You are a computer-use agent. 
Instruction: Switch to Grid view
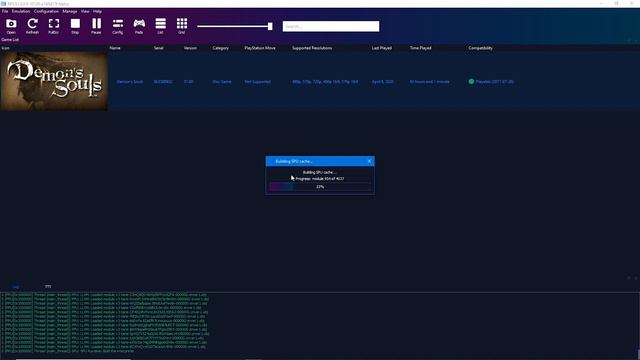(182, 26)
